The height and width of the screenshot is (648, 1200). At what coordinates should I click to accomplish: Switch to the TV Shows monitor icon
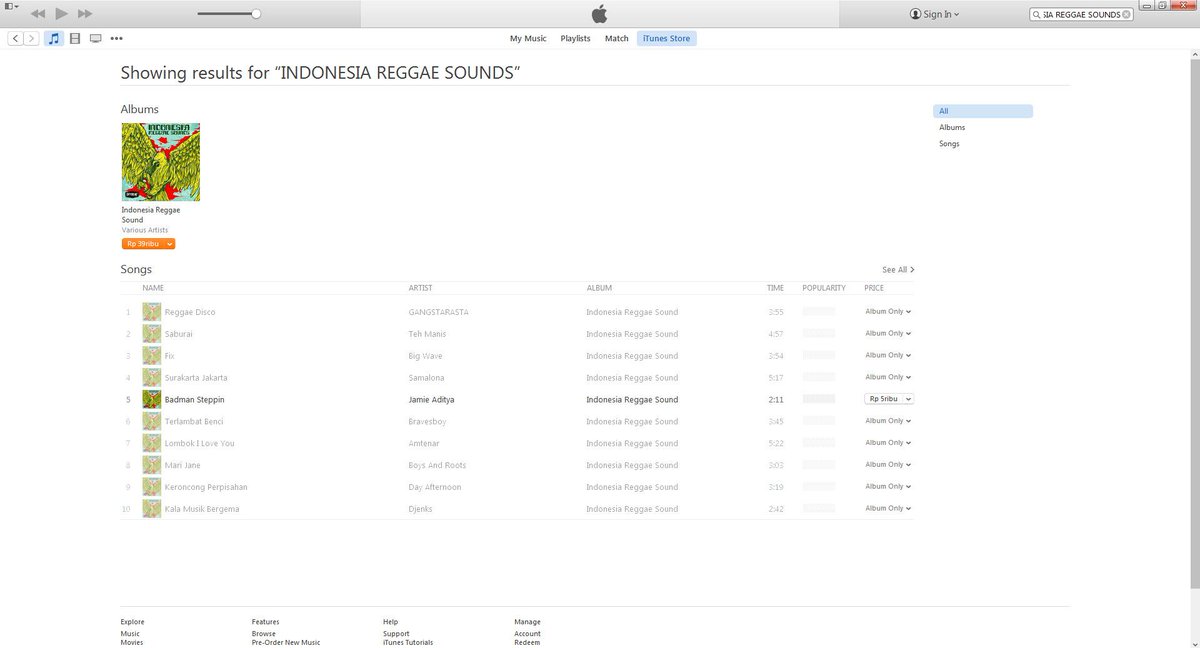tap(96, 38)
